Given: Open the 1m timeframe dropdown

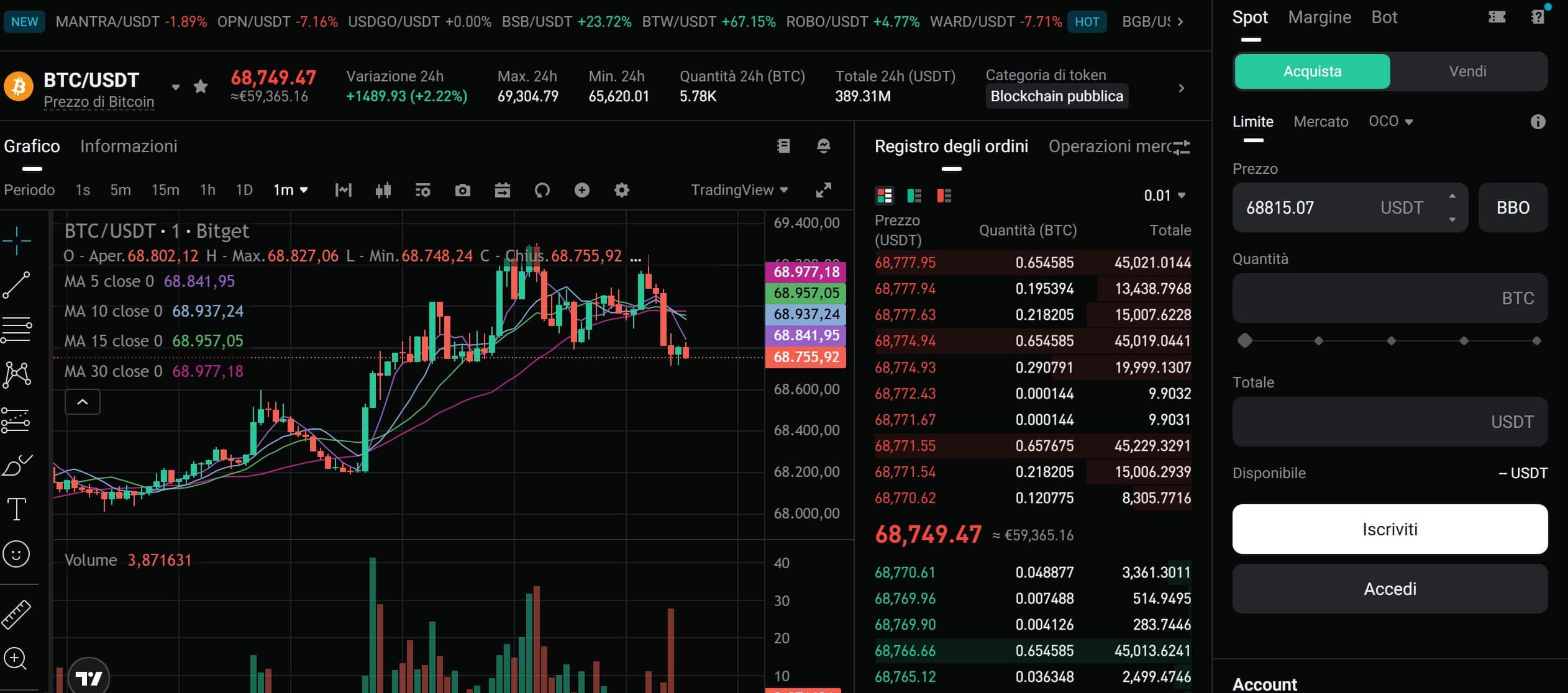Looking at the screenshot, I should tap(289, 190).
